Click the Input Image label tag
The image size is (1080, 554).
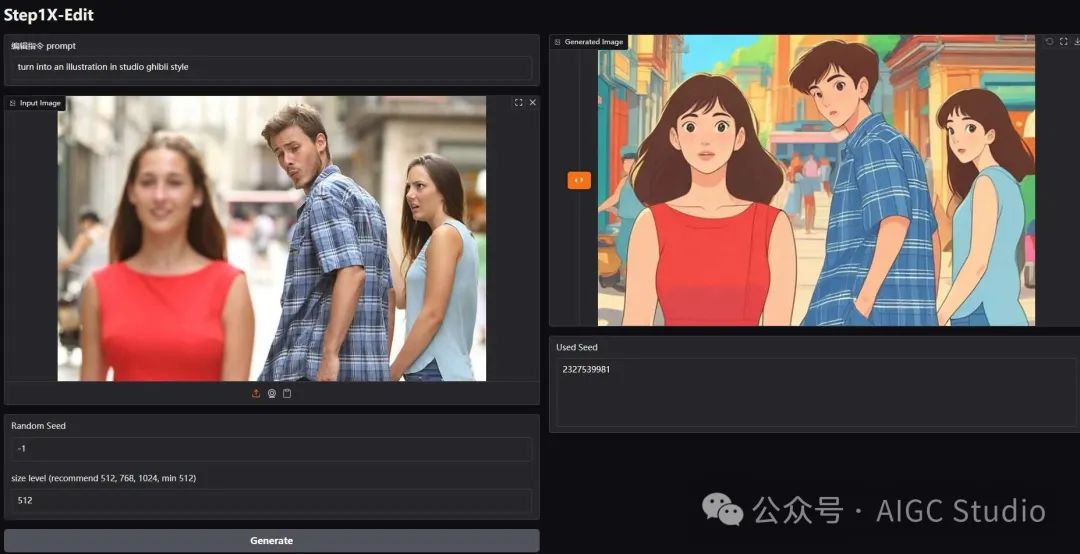point(35,103)
